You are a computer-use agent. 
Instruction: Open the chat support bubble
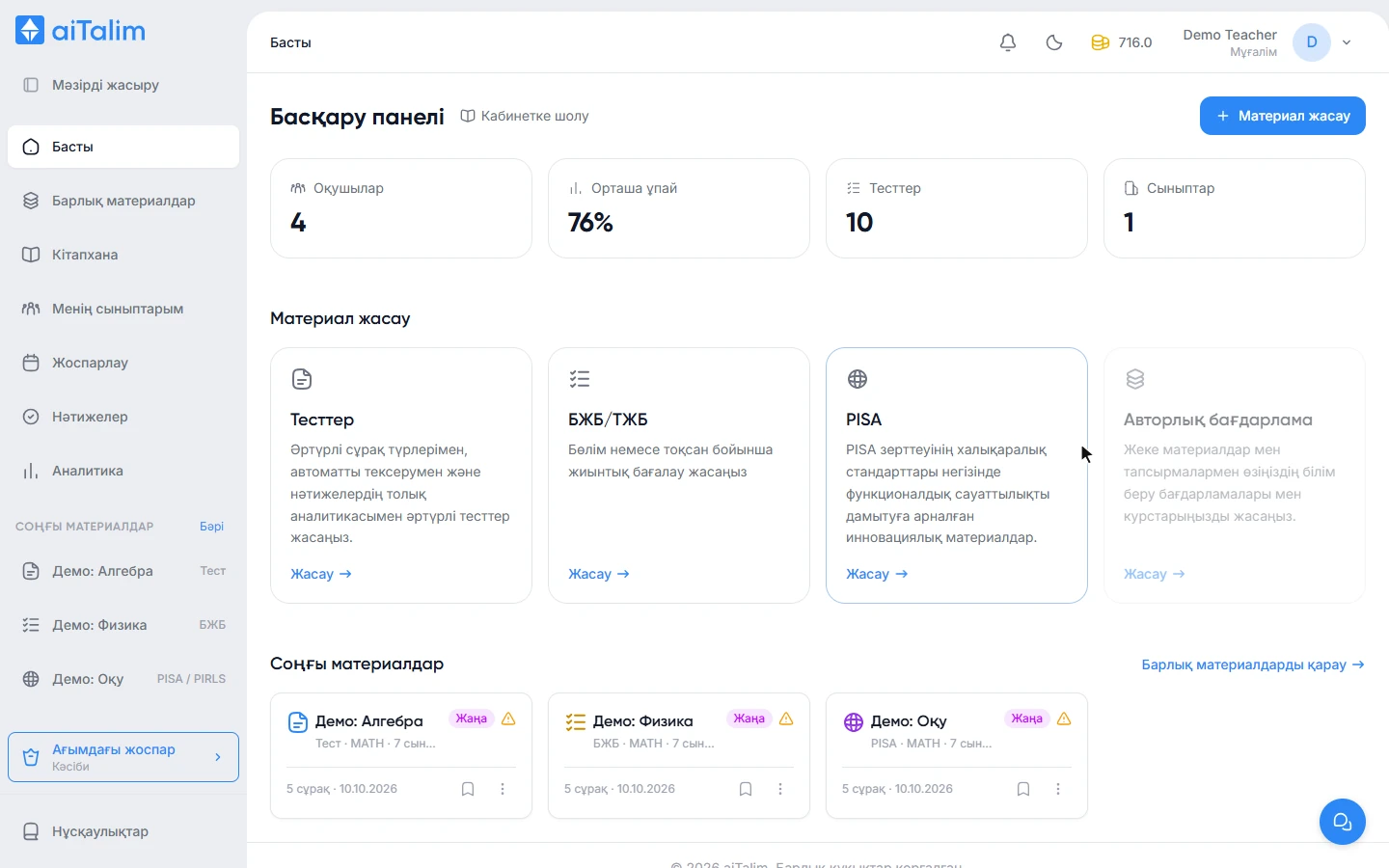tap(1343, 822)
